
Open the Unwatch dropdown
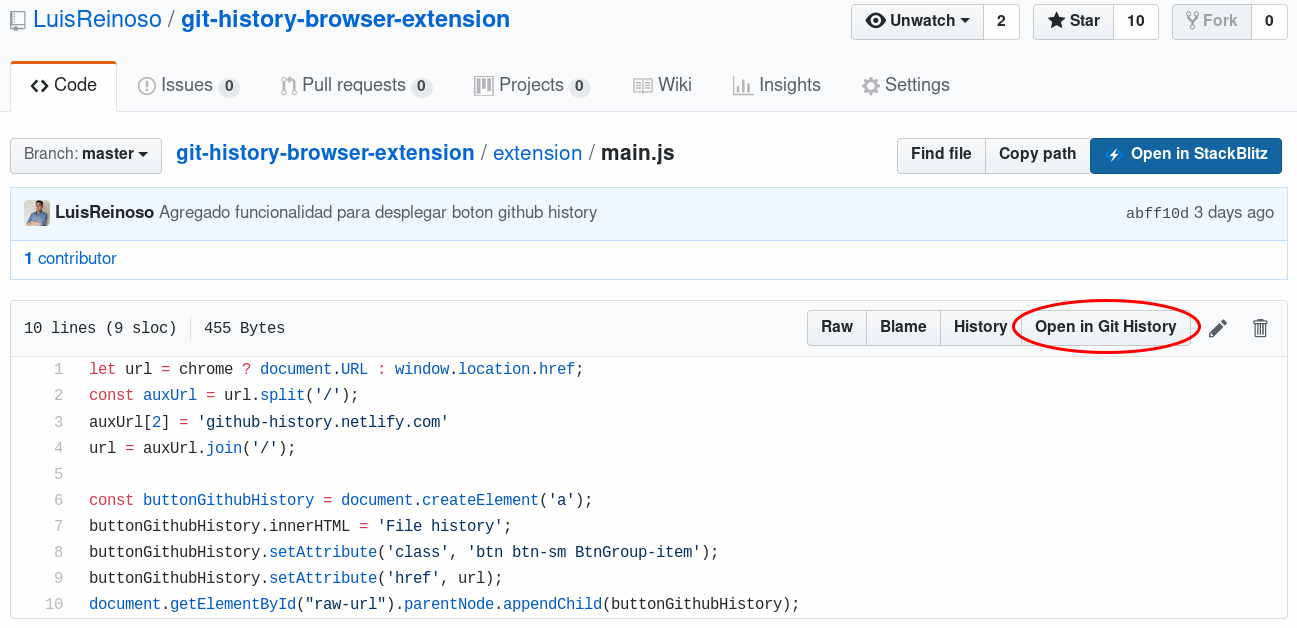pos(917,21)
